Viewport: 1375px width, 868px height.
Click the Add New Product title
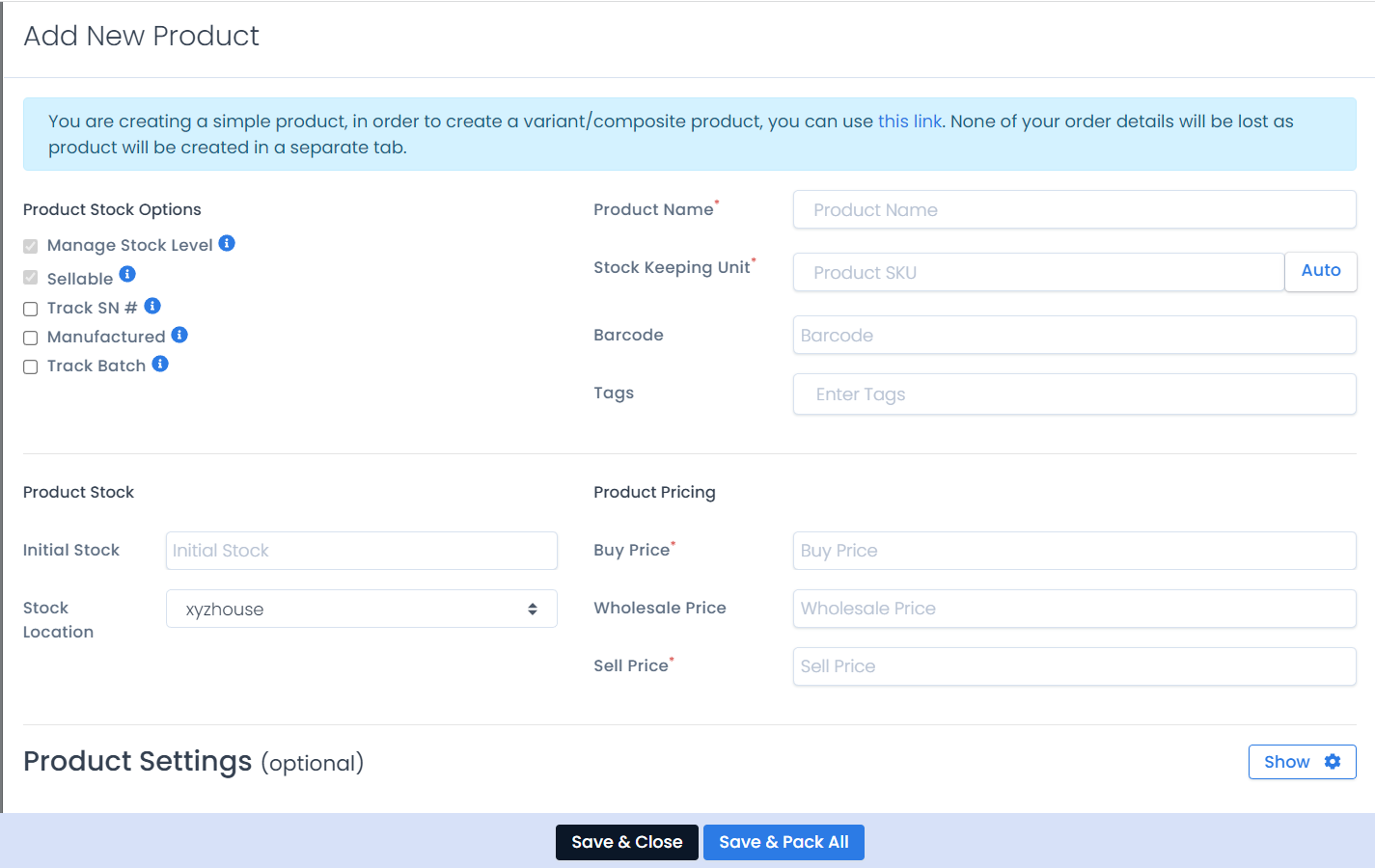(x=142, y=36)
